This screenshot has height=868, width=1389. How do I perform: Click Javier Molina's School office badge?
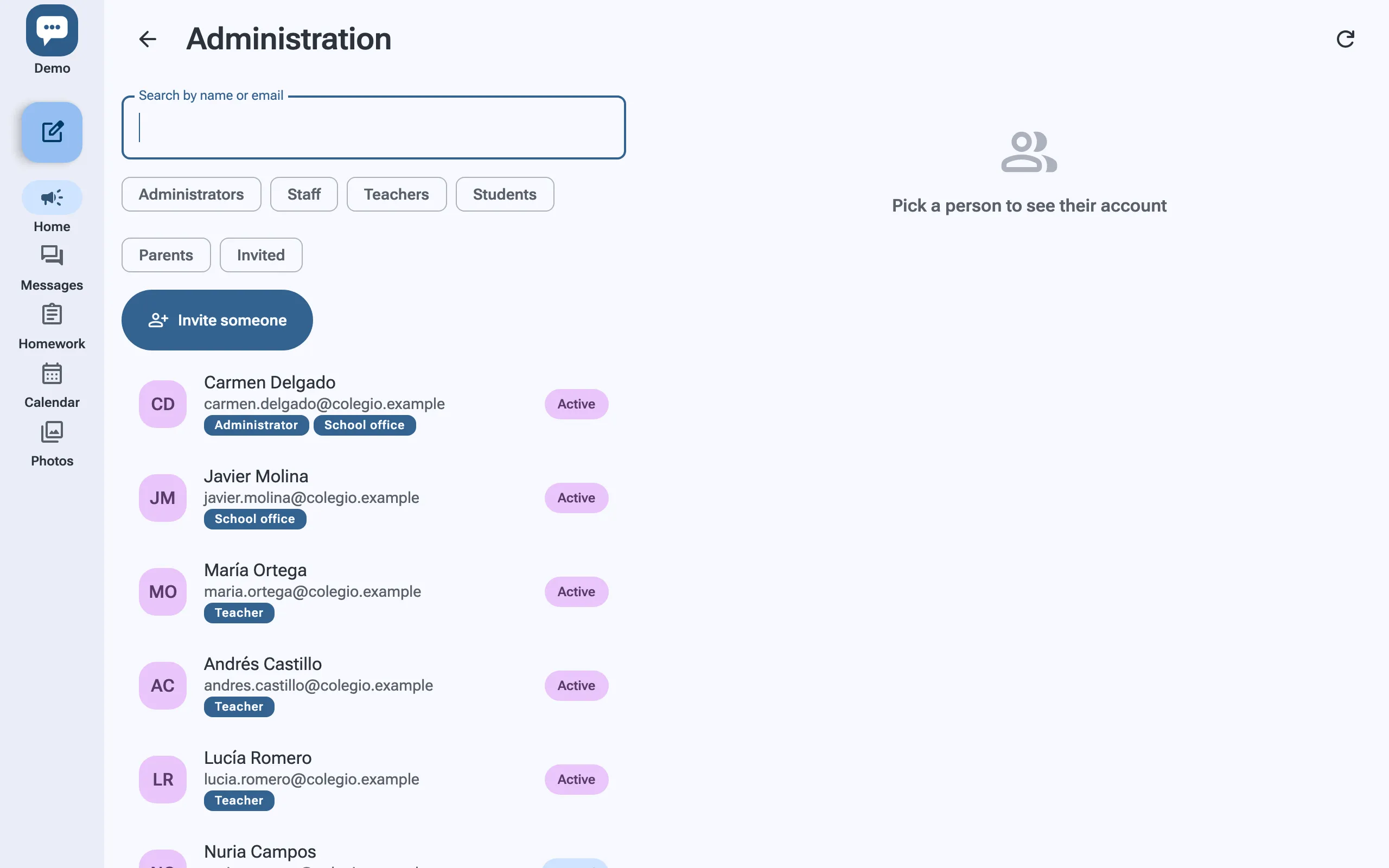point(255,519)
